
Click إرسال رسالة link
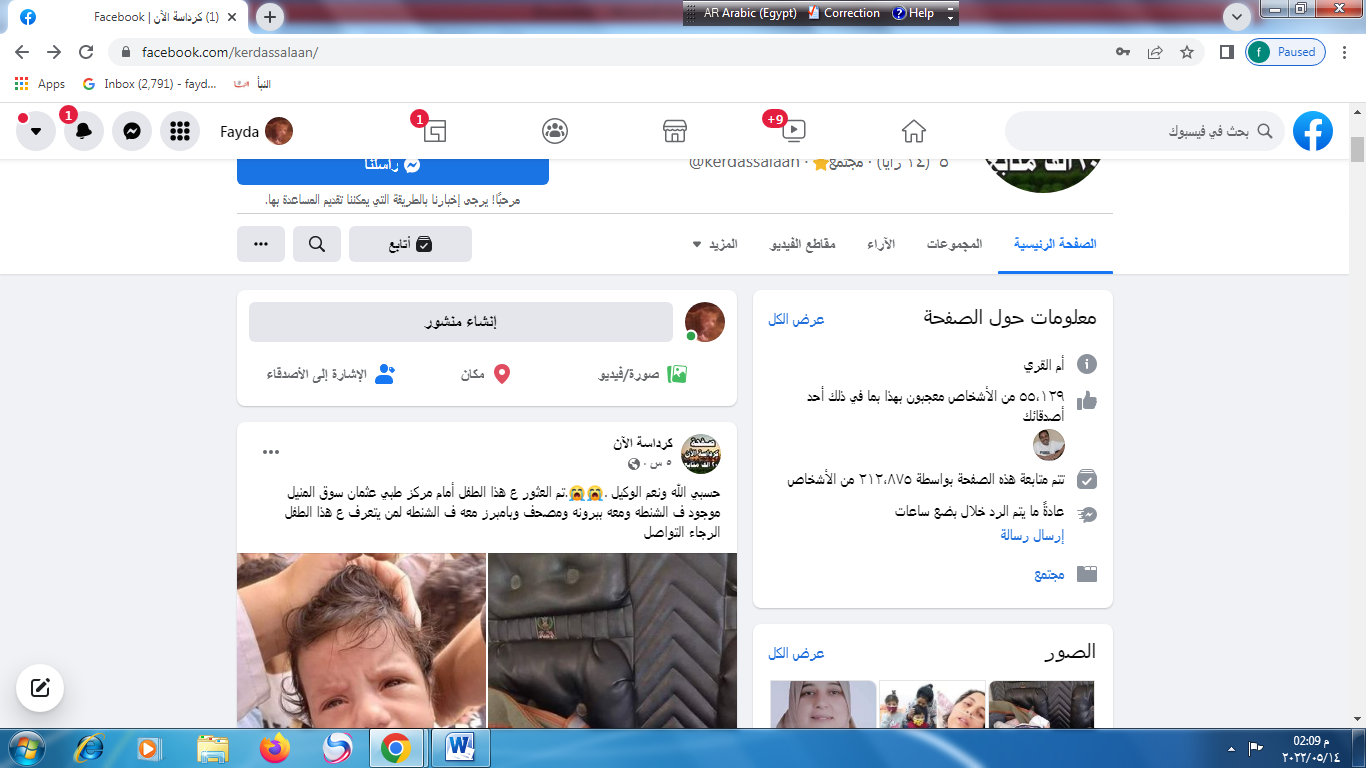pyautogui.click(x=1032, y=536)
